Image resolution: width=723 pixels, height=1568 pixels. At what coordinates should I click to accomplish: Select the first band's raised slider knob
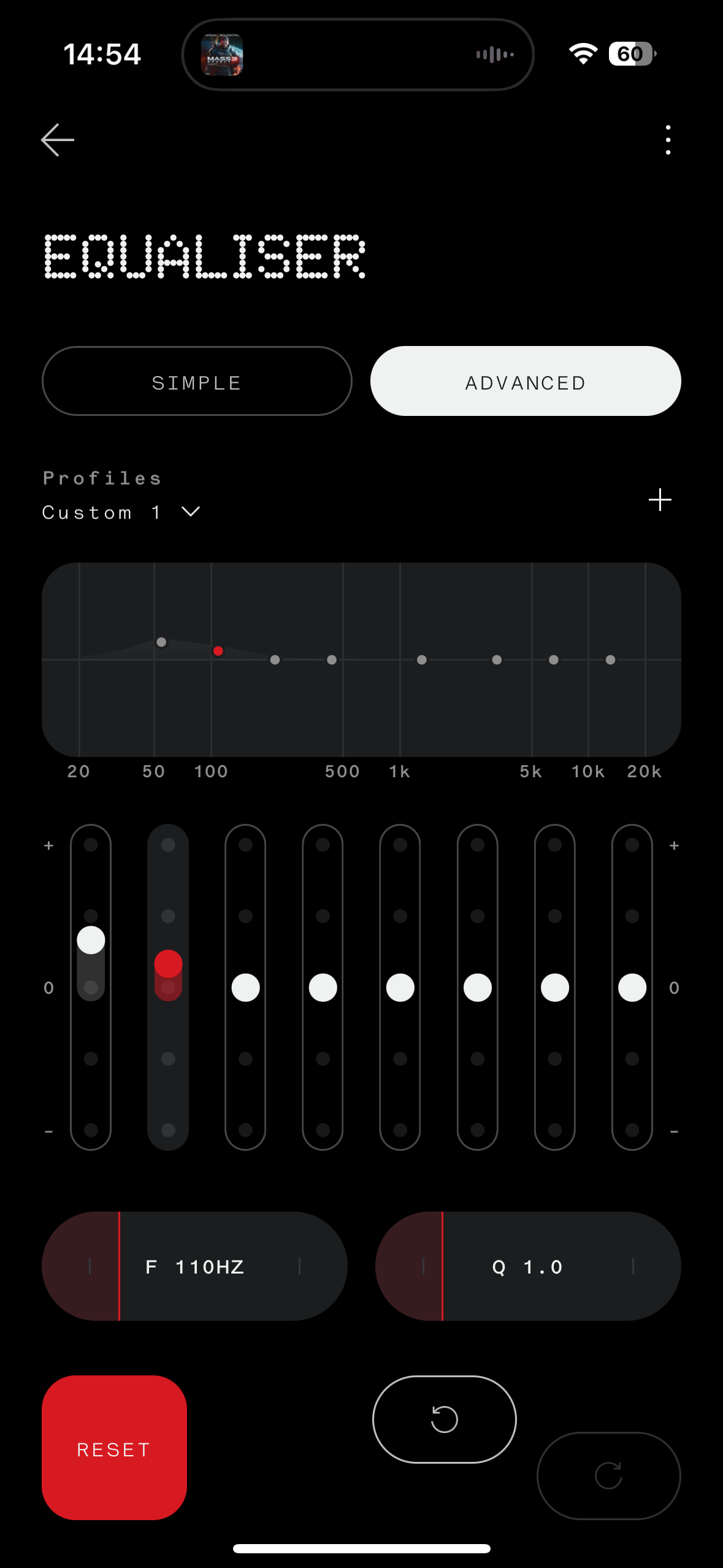[91, 940]
